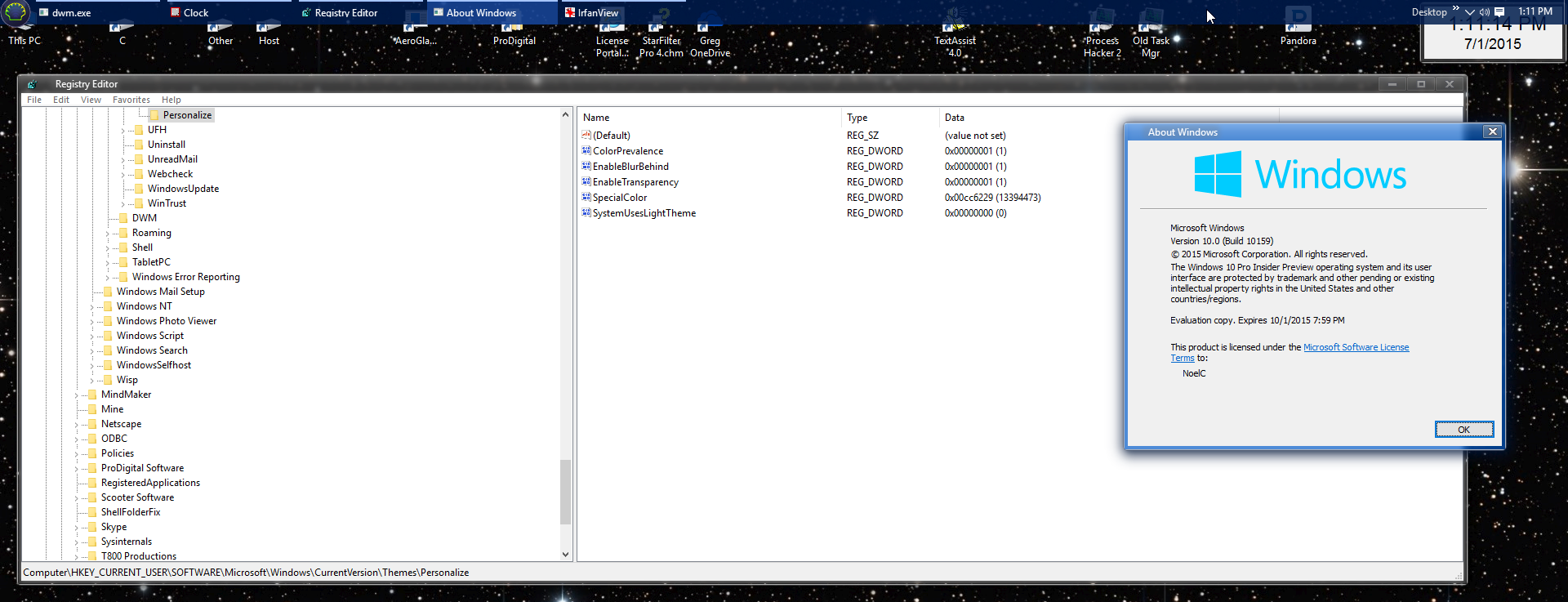The image size is (1568, 602).
Task: Open the Start orb on the taskbar
Action: pos(16,11)
